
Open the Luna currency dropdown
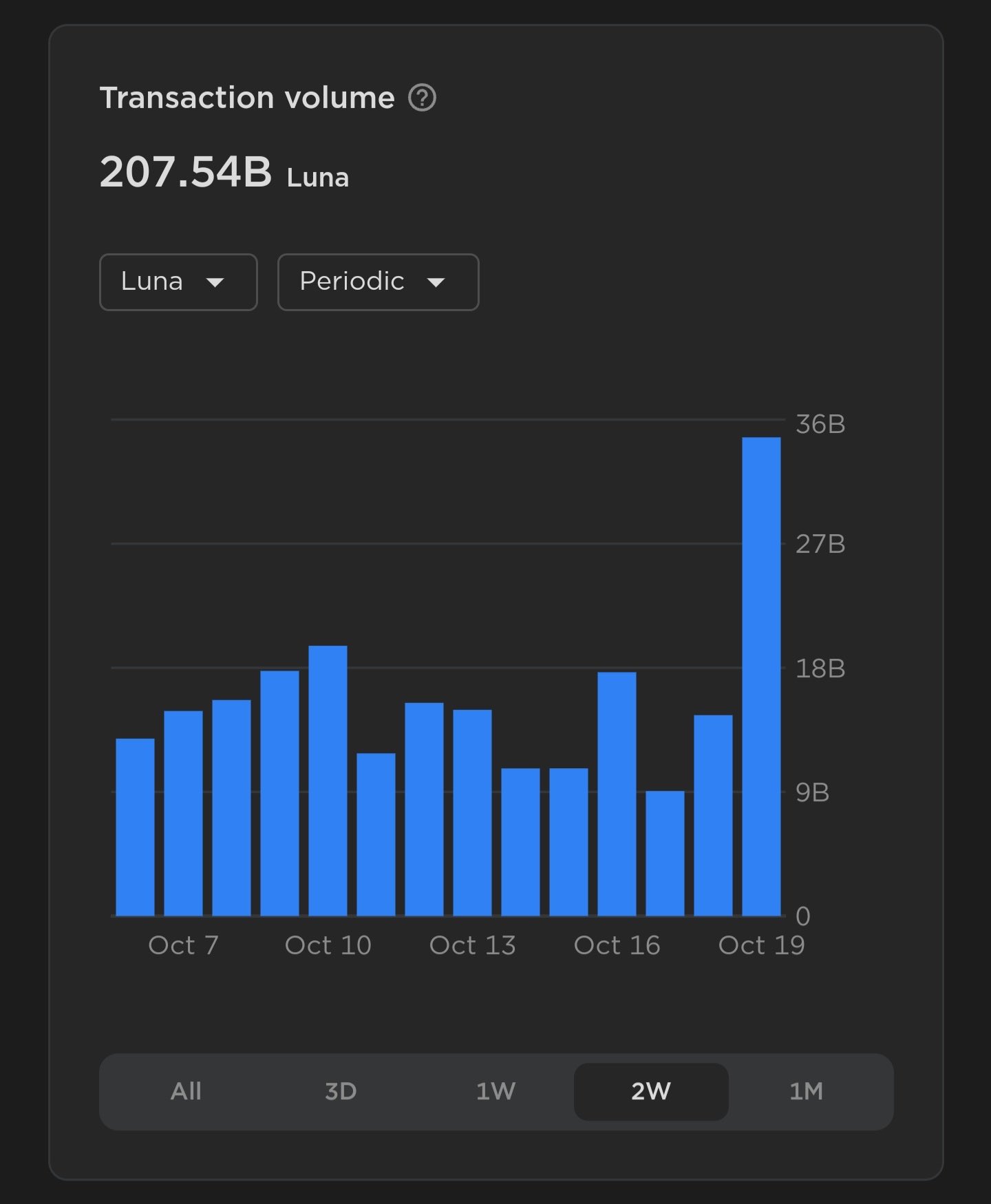tap(178, 282)
